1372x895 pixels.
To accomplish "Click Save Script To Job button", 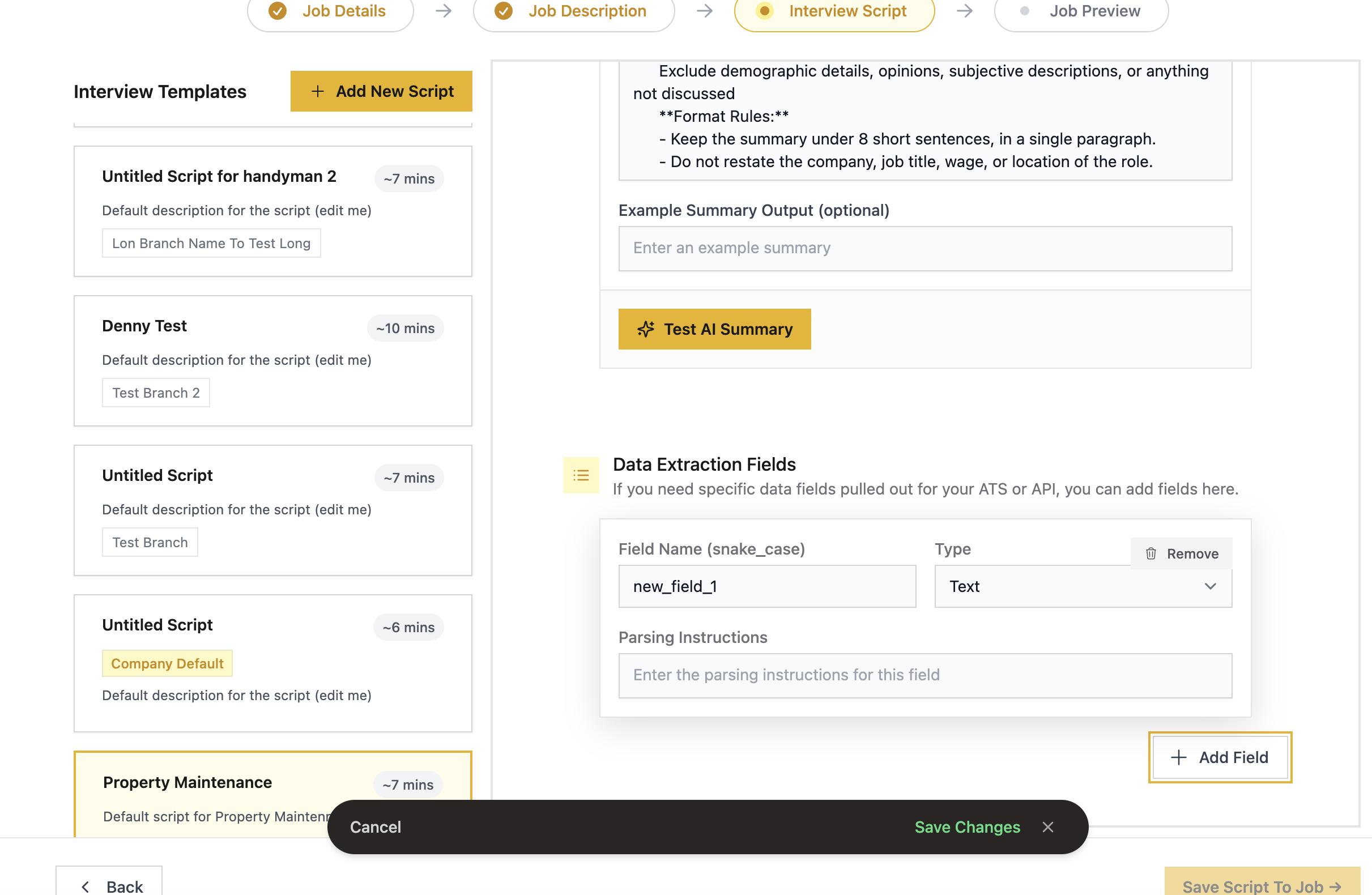I will tap(1262, 886).
